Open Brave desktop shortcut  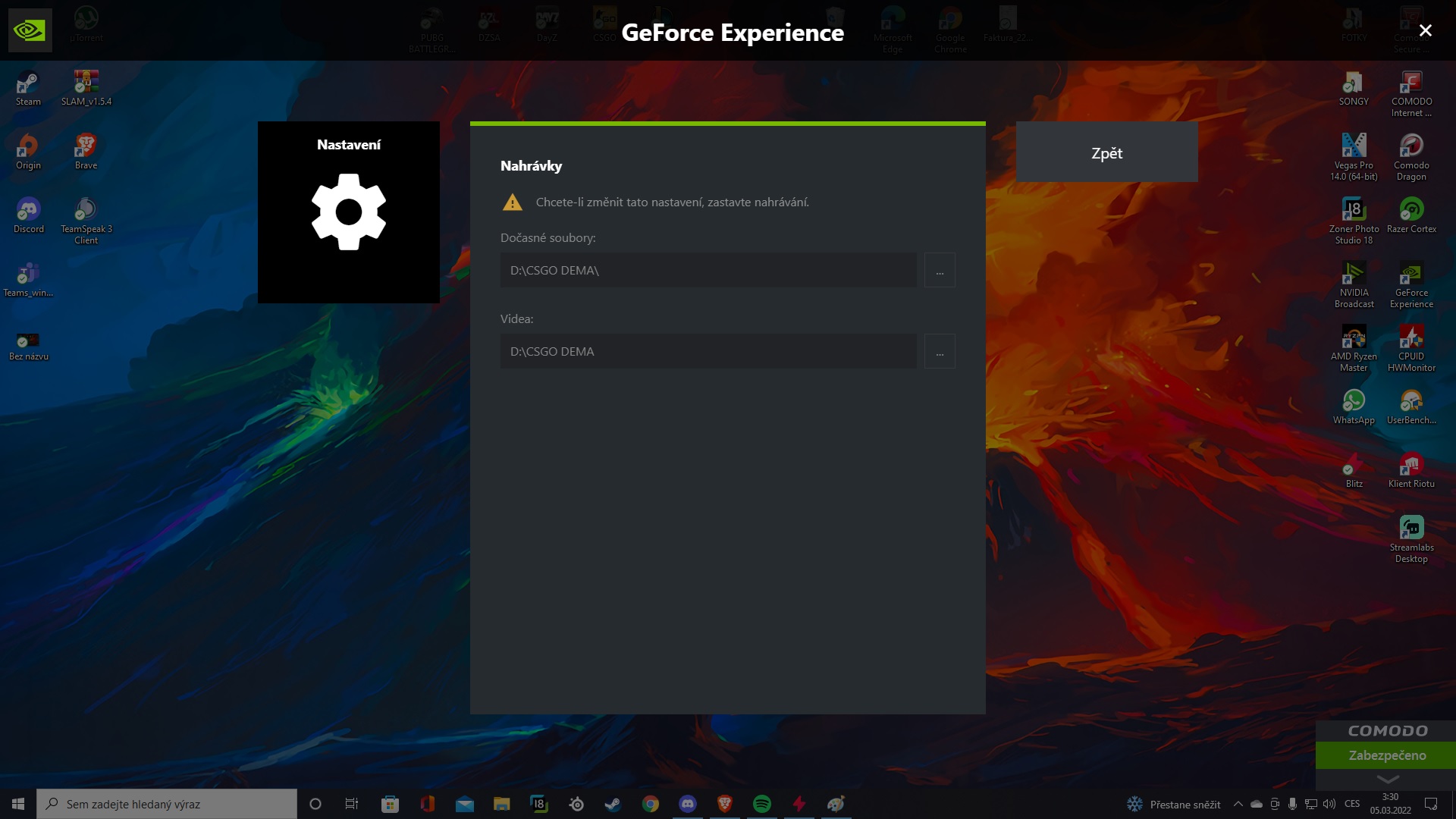(86, 152)
